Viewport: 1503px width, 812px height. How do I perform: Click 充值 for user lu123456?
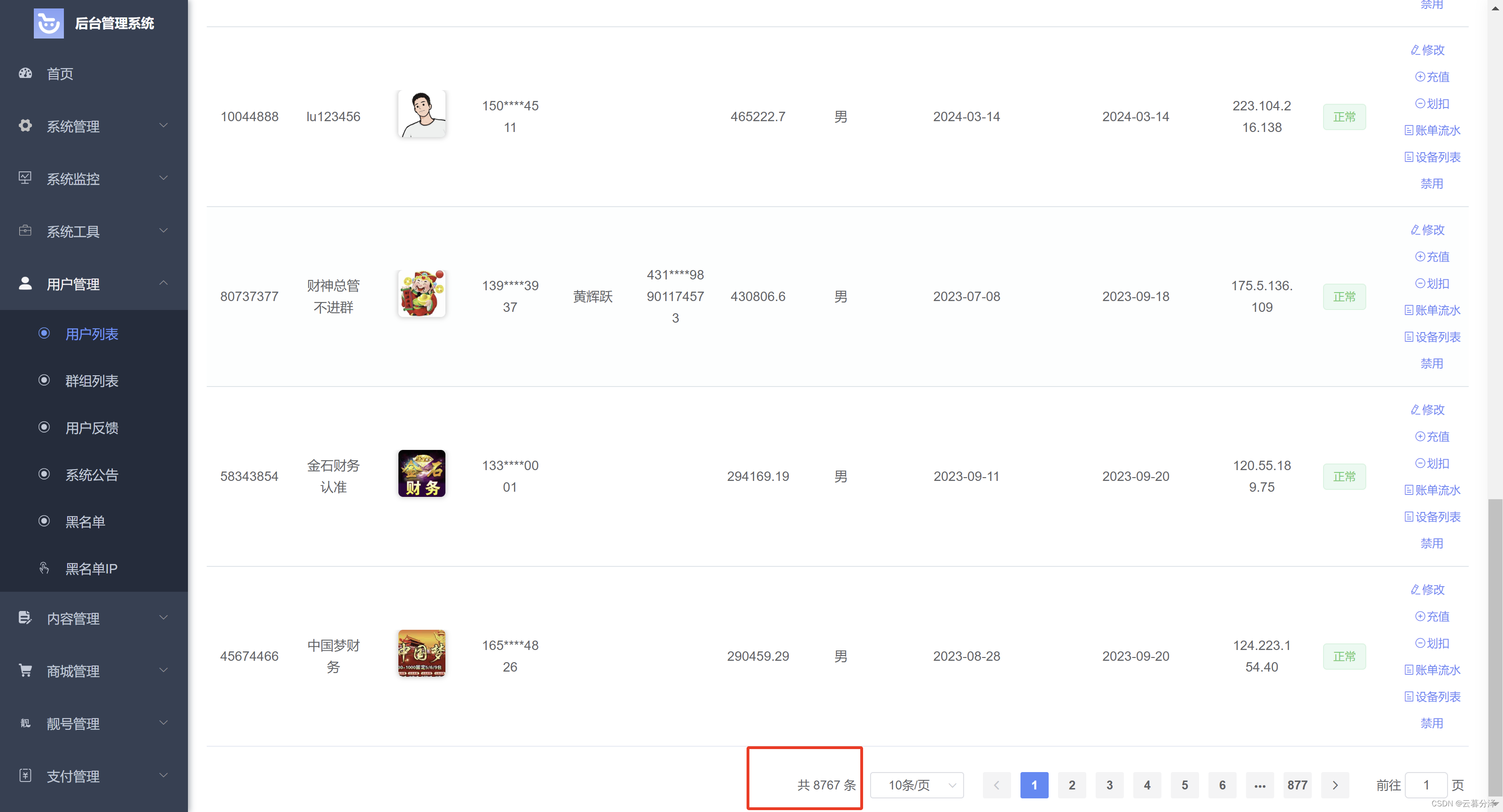pos(1432,77)
